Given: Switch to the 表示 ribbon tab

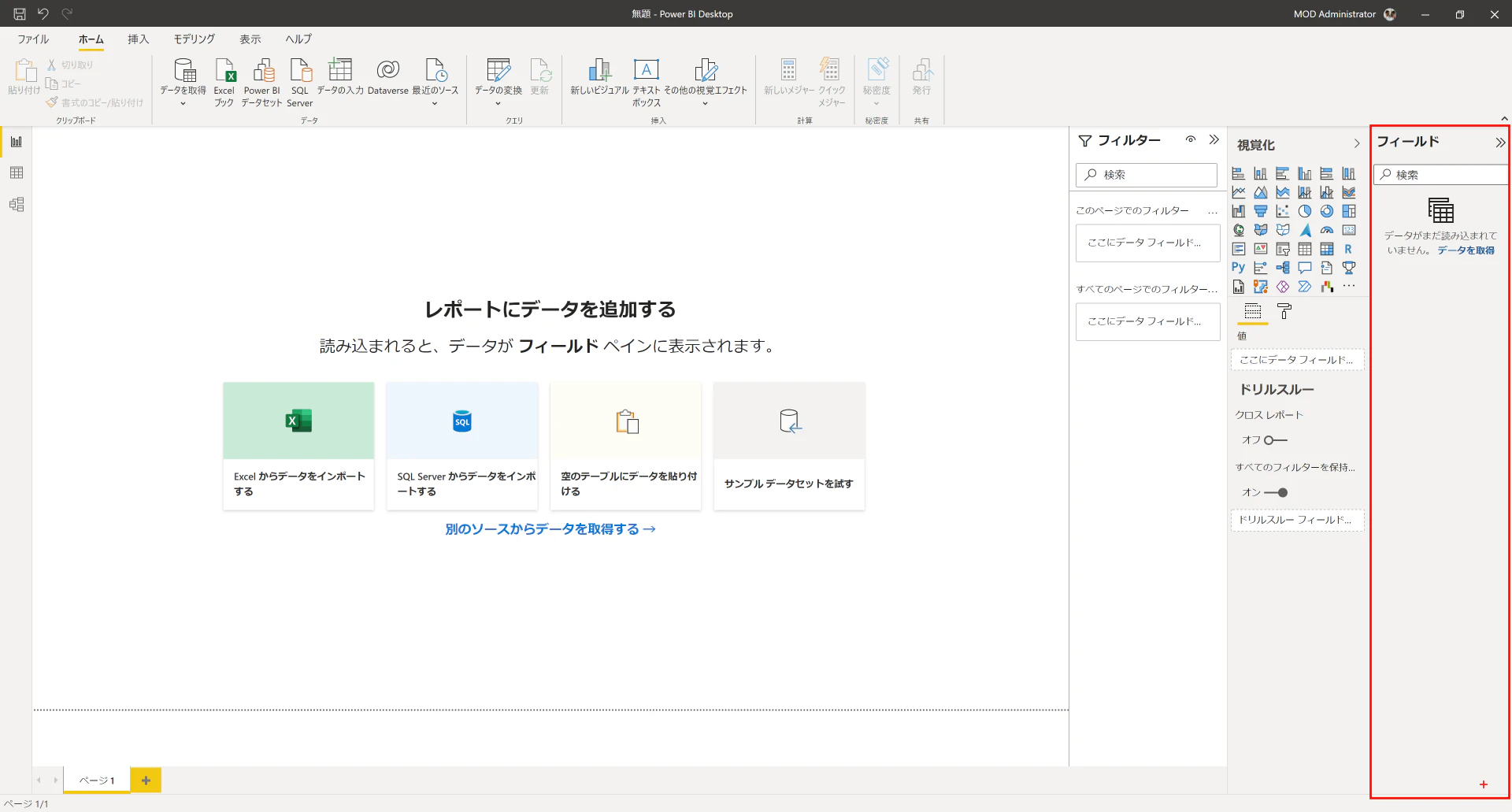Looking at the screenshot, I should click(250, 39).
